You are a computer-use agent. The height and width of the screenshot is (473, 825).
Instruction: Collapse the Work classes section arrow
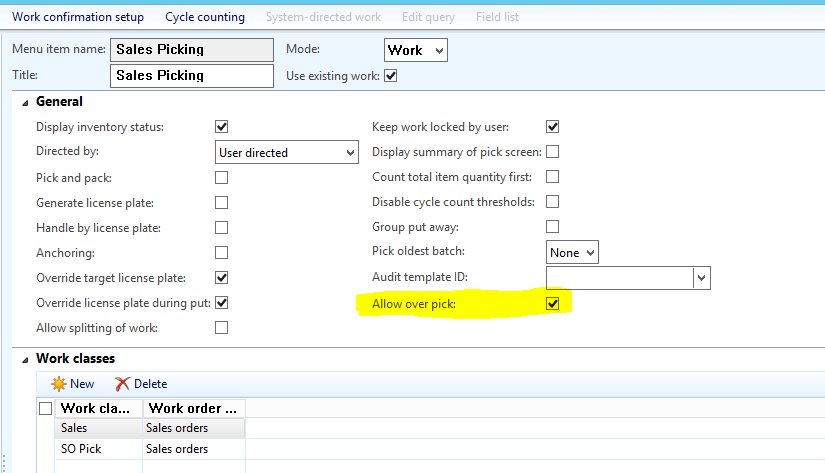tap(24, 358)
